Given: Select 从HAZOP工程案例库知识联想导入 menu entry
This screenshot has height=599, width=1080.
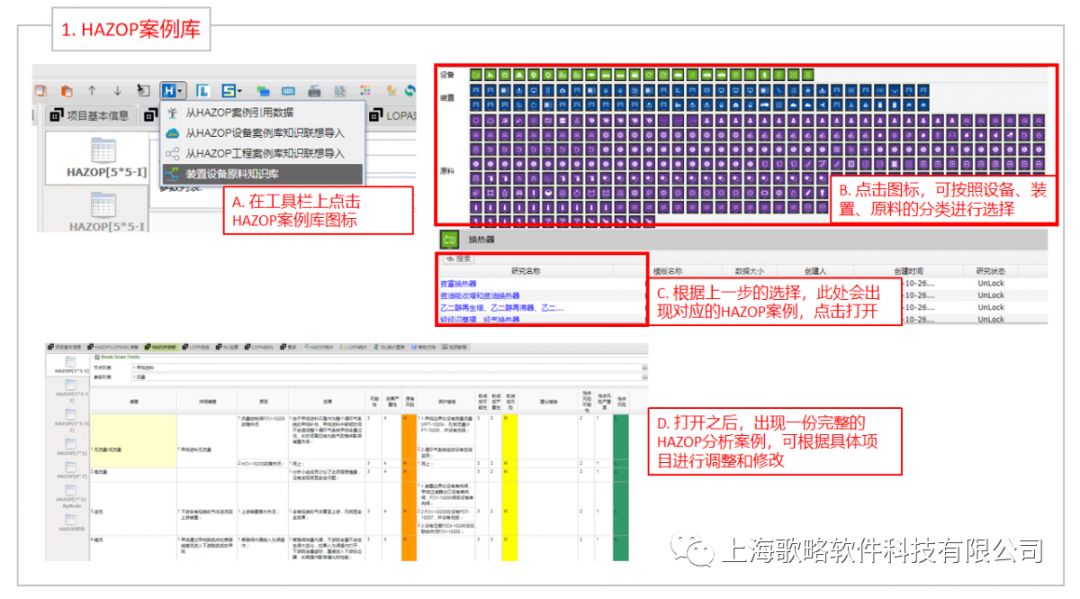Looking at the screenshot, I should pos(264,153).
